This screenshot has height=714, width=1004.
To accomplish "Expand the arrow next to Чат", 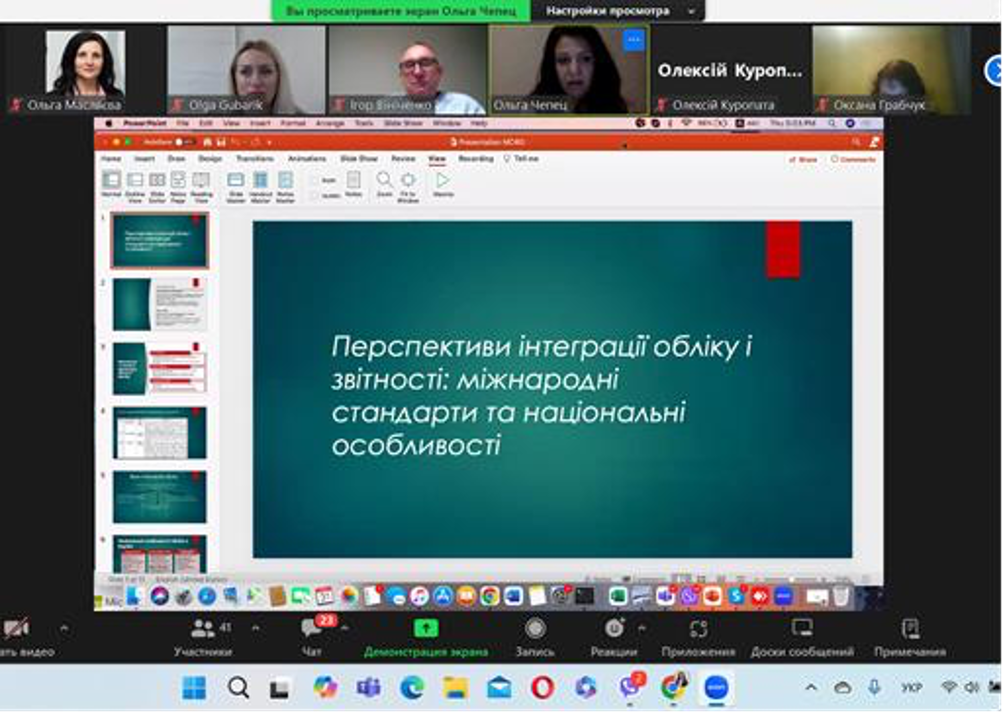I will click(x=345, y=629).
